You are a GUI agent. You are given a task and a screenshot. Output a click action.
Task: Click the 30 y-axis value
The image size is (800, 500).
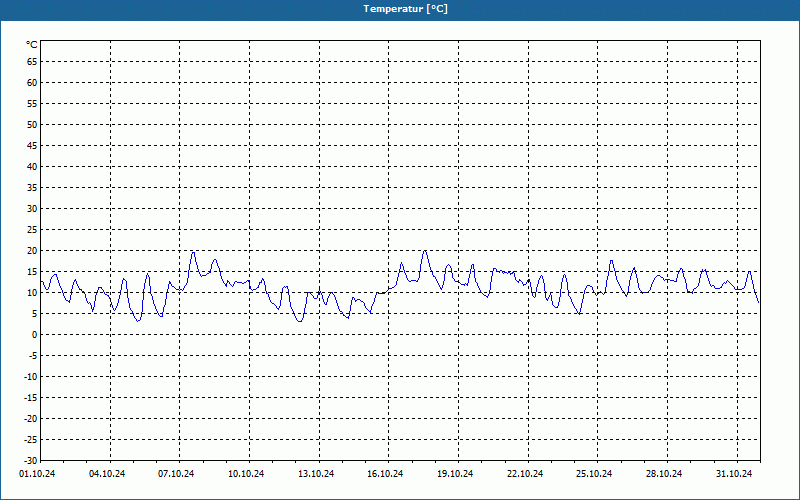[32, 209]
